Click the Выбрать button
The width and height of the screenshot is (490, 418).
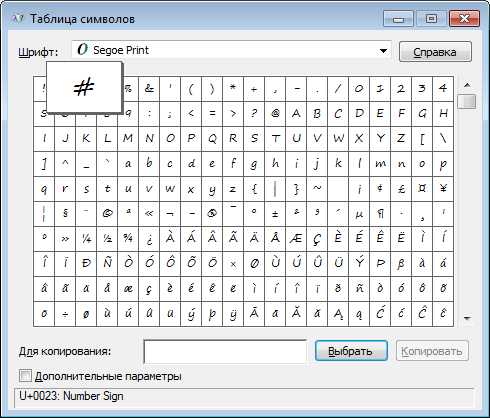coord(351,351)
